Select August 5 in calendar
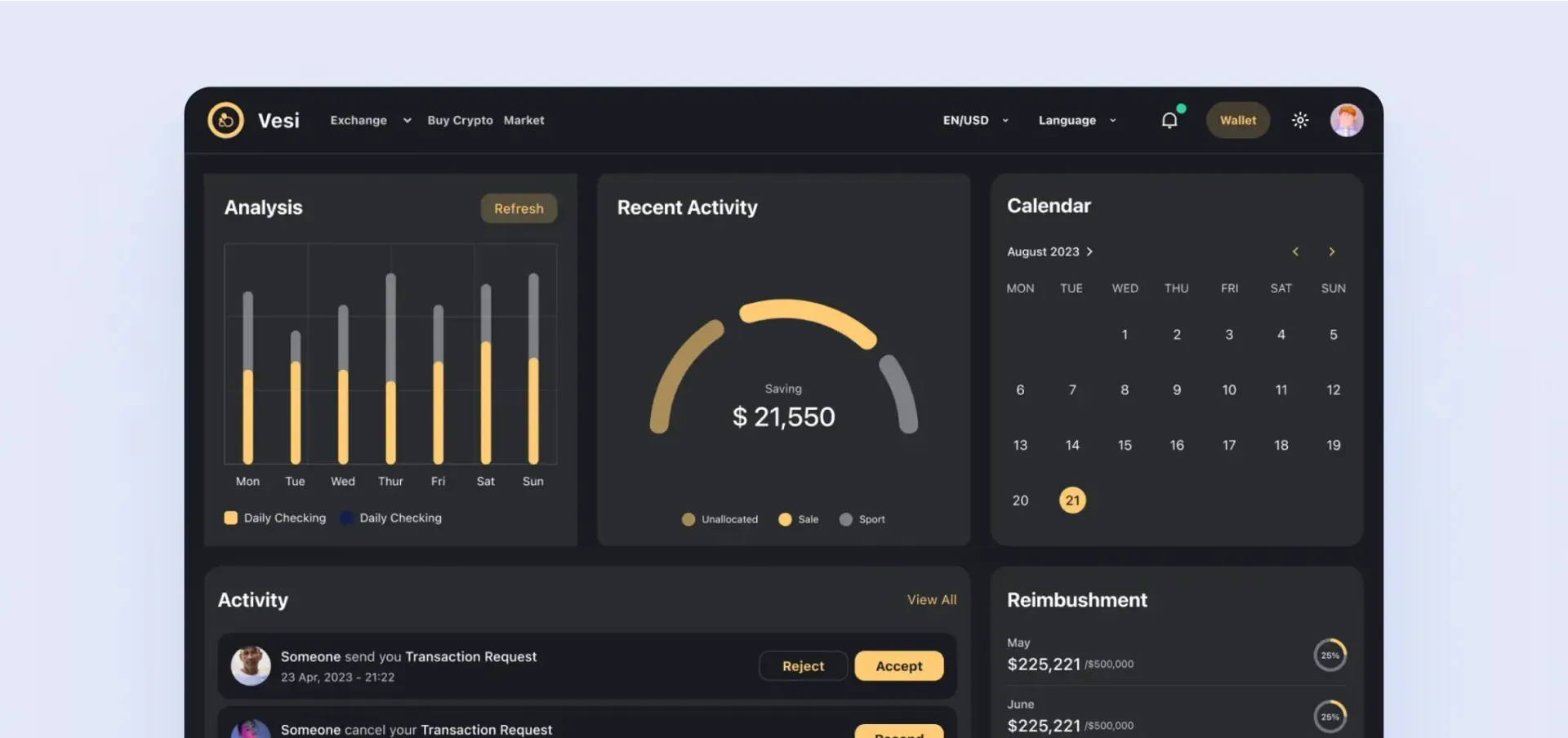Viewport: 1568px width, 738px height. pyautogui.click(x=1334, y=335)
